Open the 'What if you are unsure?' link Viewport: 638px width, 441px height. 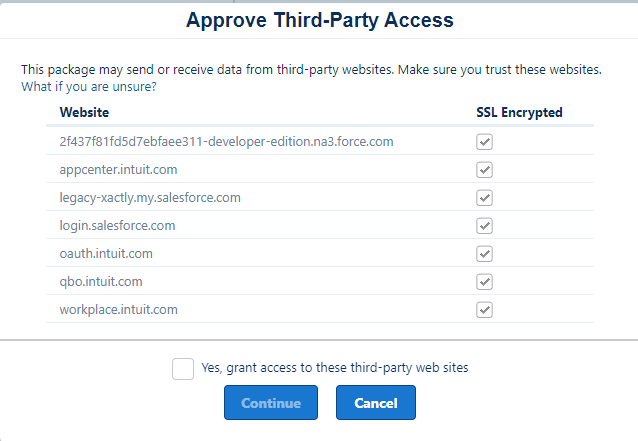click(89, 87)
